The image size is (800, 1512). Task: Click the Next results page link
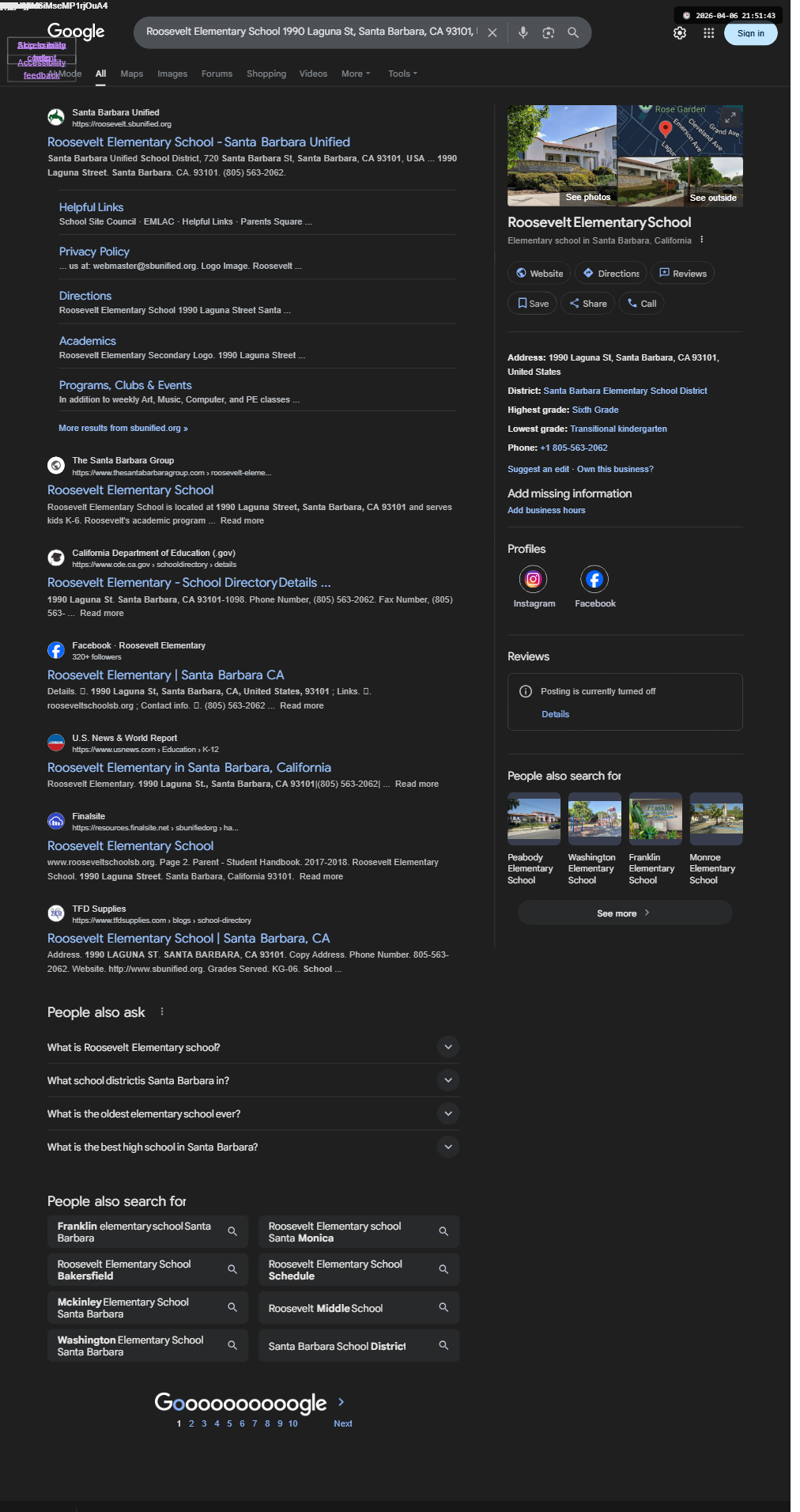pos(343,1423)
